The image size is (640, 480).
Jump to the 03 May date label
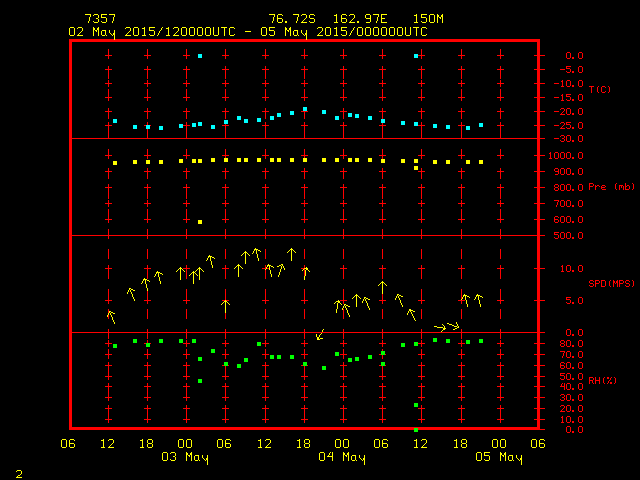[x=186, y=458]
